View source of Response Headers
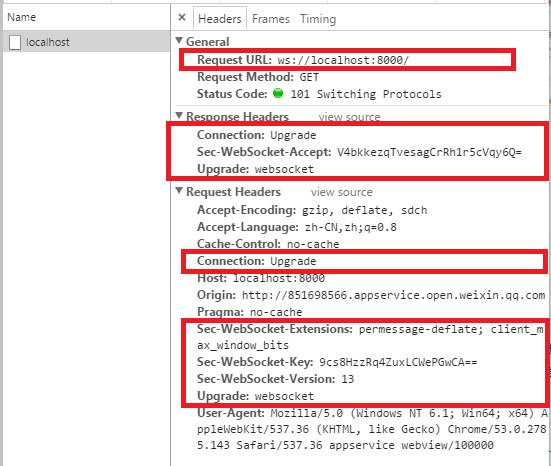Image resolution: width=551 pixels, height=466 pixels. tap(349, 117)
